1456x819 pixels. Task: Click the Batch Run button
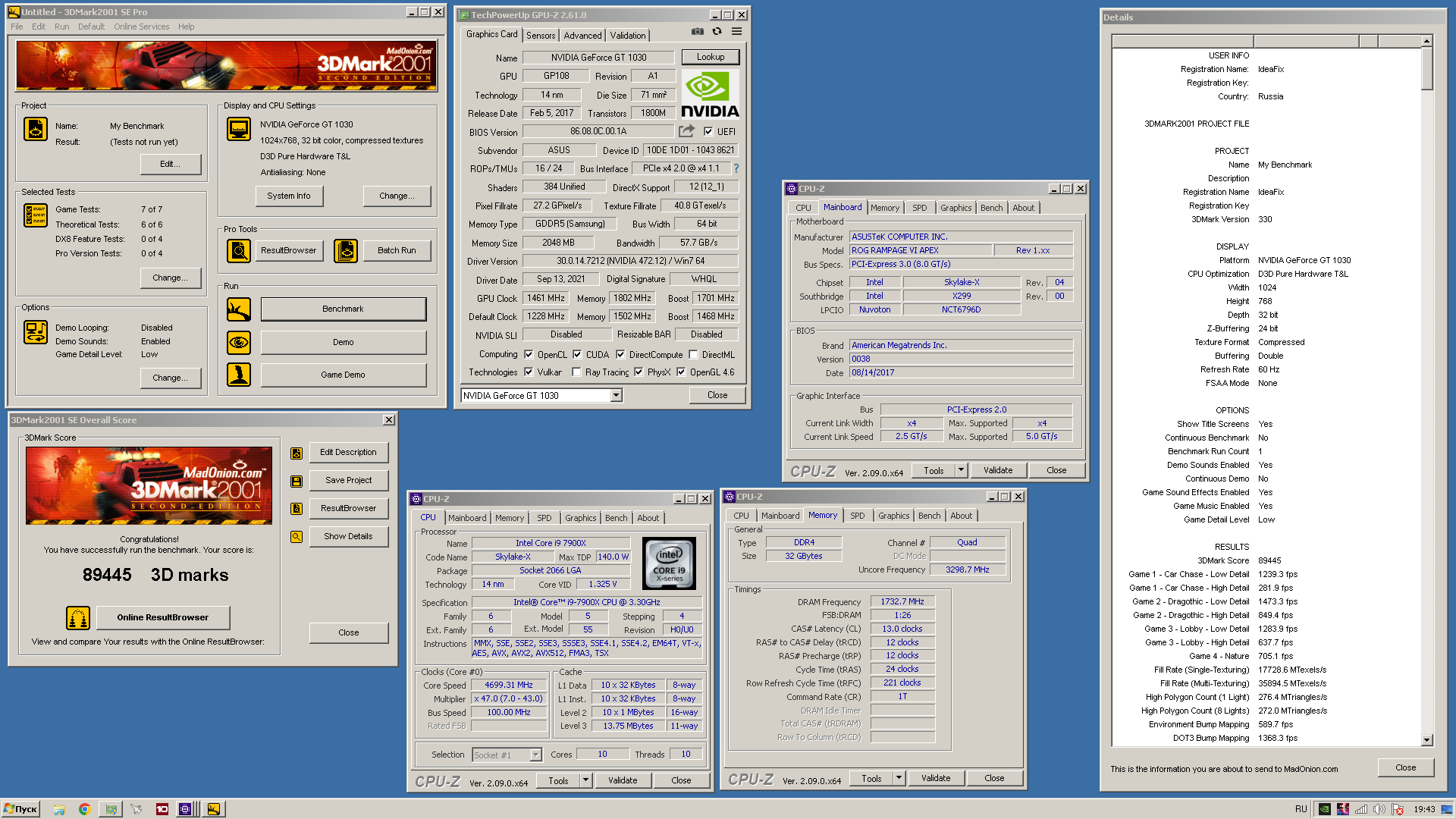[397, 250]
